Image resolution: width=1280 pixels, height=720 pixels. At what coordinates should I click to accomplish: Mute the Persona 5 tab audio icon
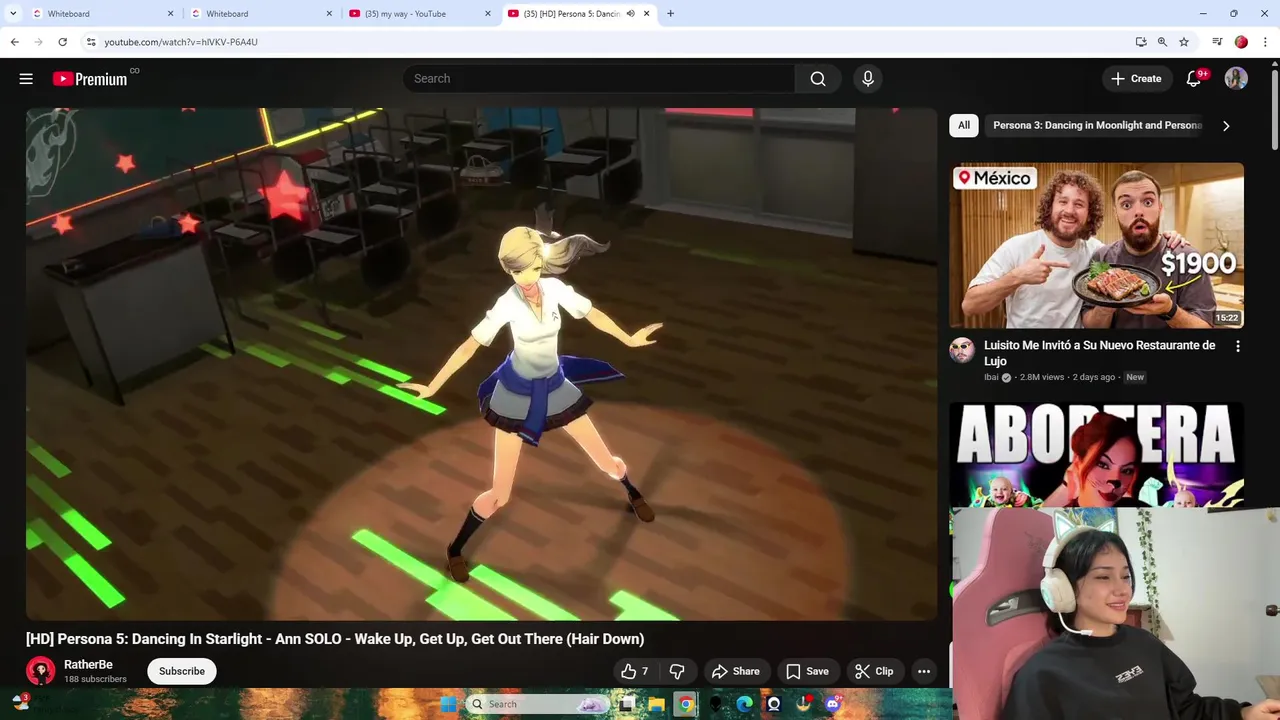[x=630, y=14]
